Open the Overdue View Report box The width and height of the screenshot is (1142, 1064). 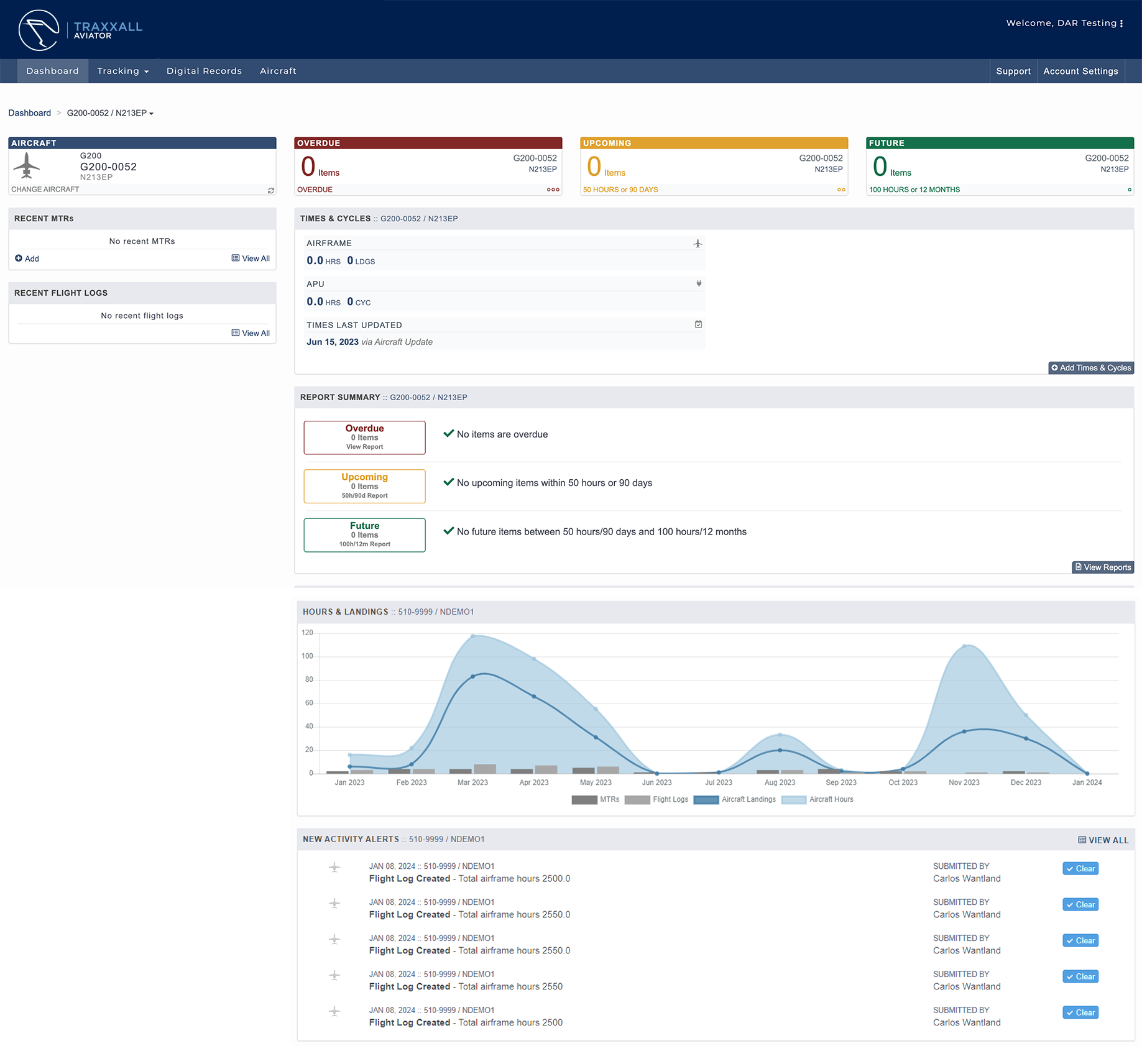point(364,438)
